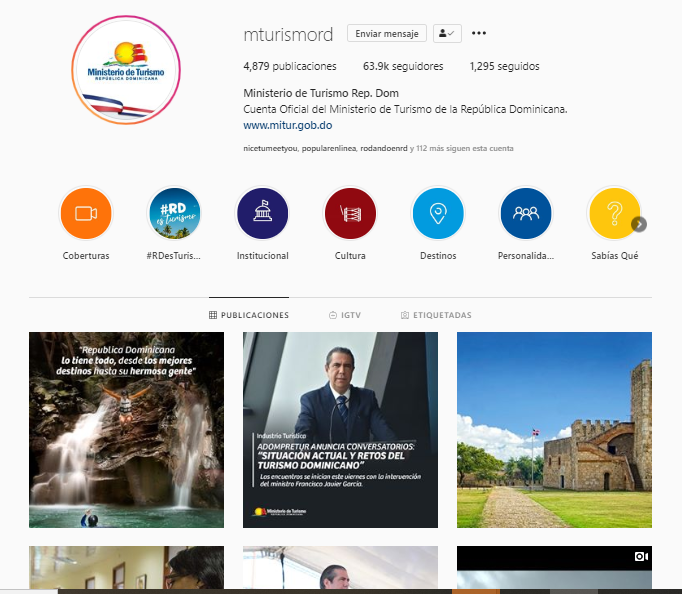Image resolution: width=682 pixels, height=594 pixels.
Task: Switch to the Etiquetadas tab
Action: pyautogui.click(x=436, y=315)
